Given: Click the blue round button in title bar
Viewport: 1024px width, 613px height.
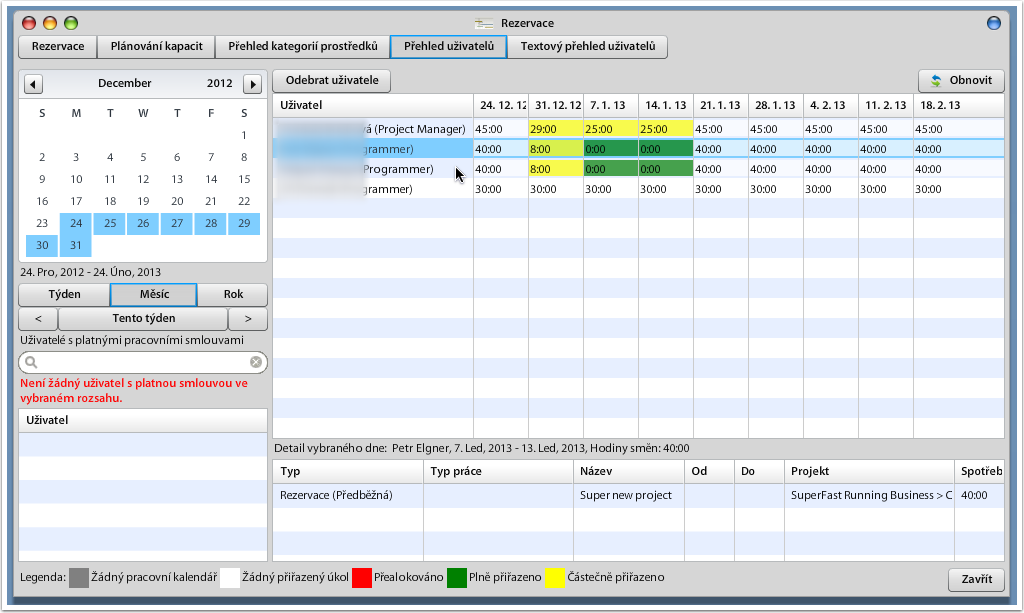Looking at the screenshot, I should pos(993,23).
